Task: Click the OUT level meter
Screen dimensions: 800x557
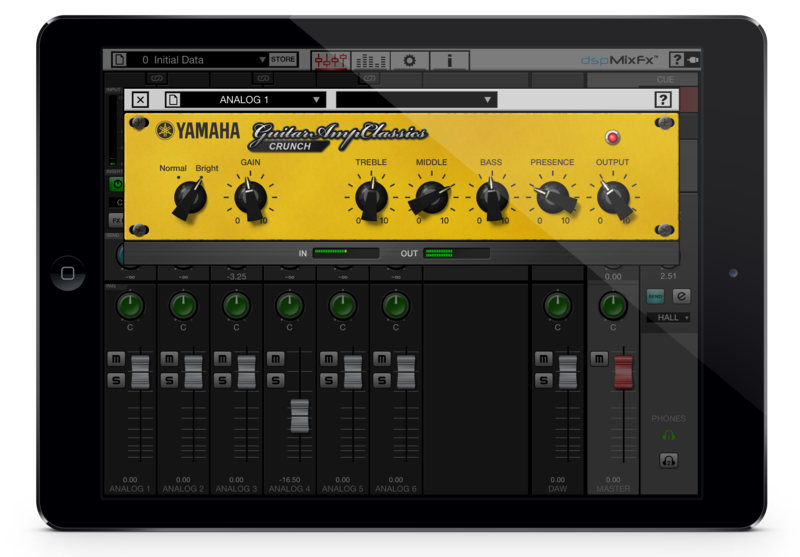Action: click(456, 252)
